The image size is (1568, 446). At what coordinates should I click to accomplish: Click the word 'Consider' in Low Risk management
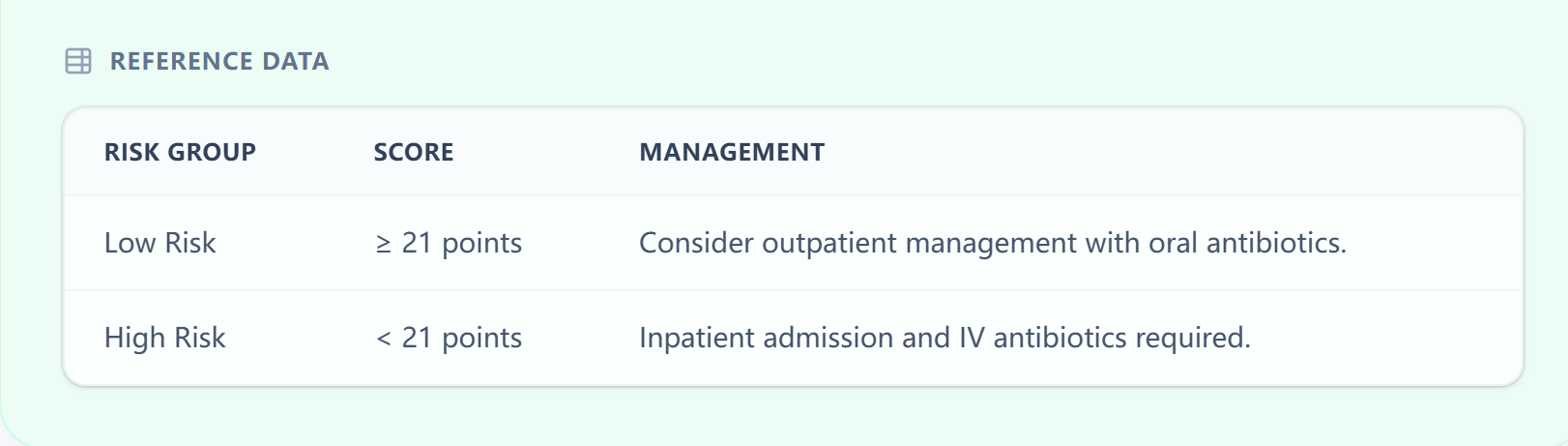pyautogui.click(x=696, y=243)
